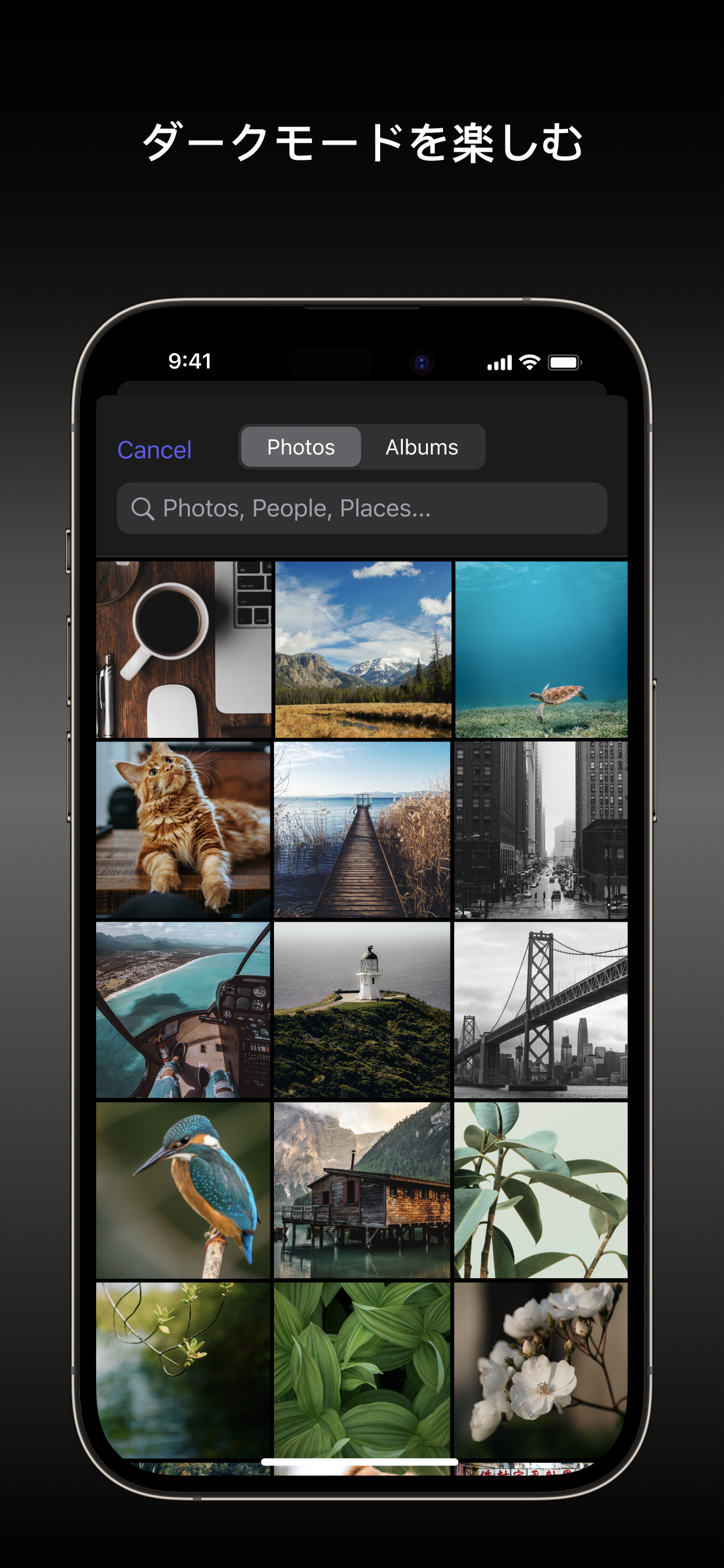724x1568 pixels.
Task: Select the sea turtle underwater photo
Action: [541, 649]
